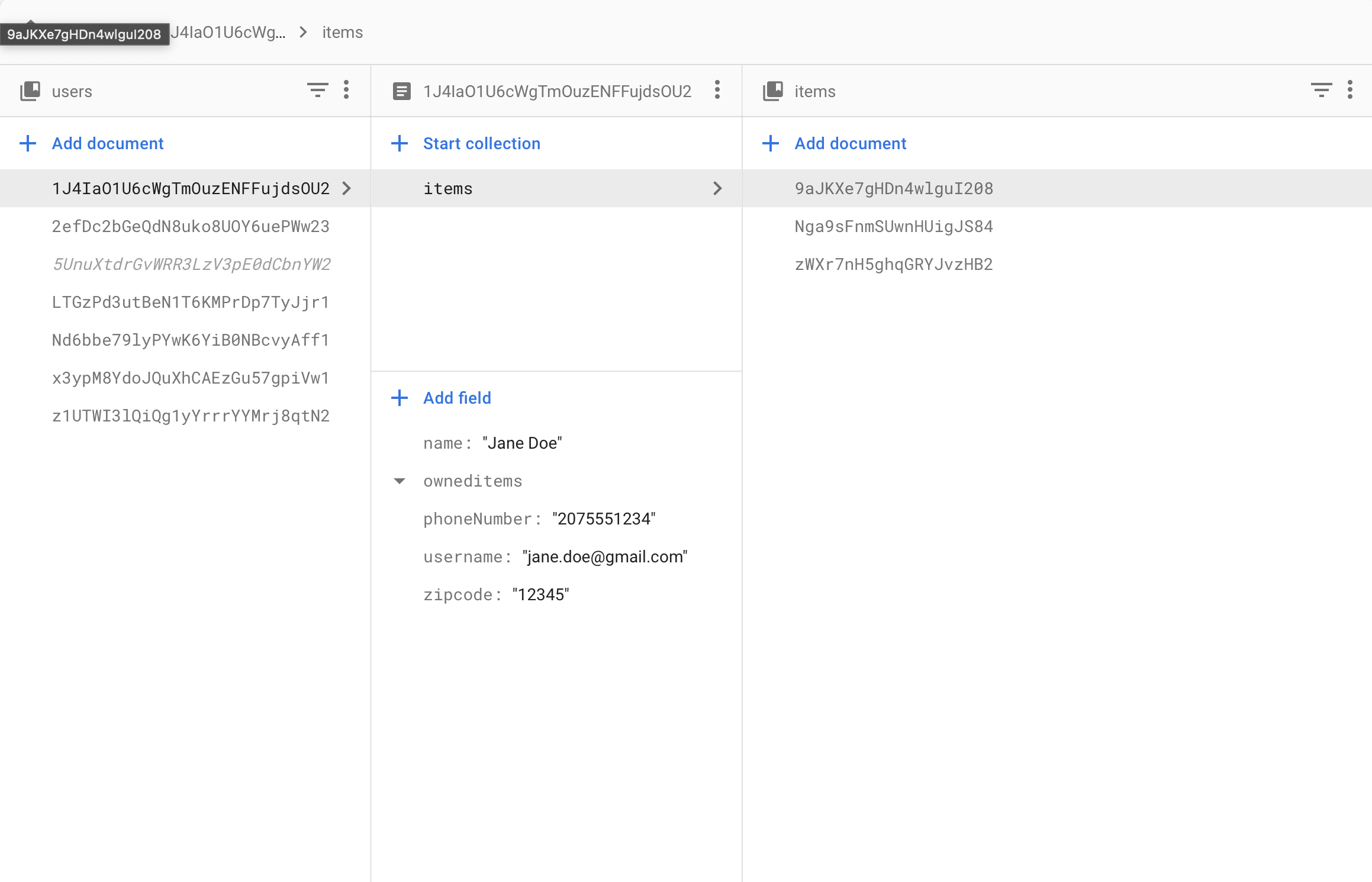Click the items collection icon in the header
This screenshot has height=882, width=1372.
click(x=772, y=91)
